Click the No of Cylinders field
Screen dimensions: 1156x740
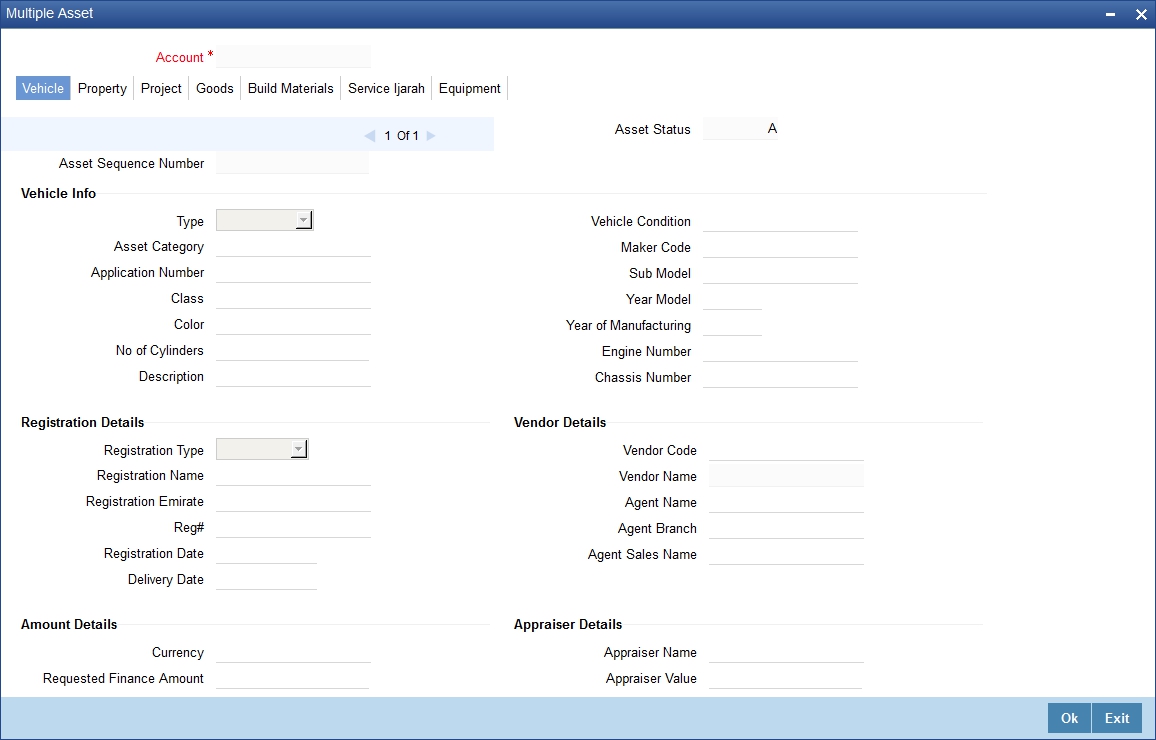click(293, 350)
